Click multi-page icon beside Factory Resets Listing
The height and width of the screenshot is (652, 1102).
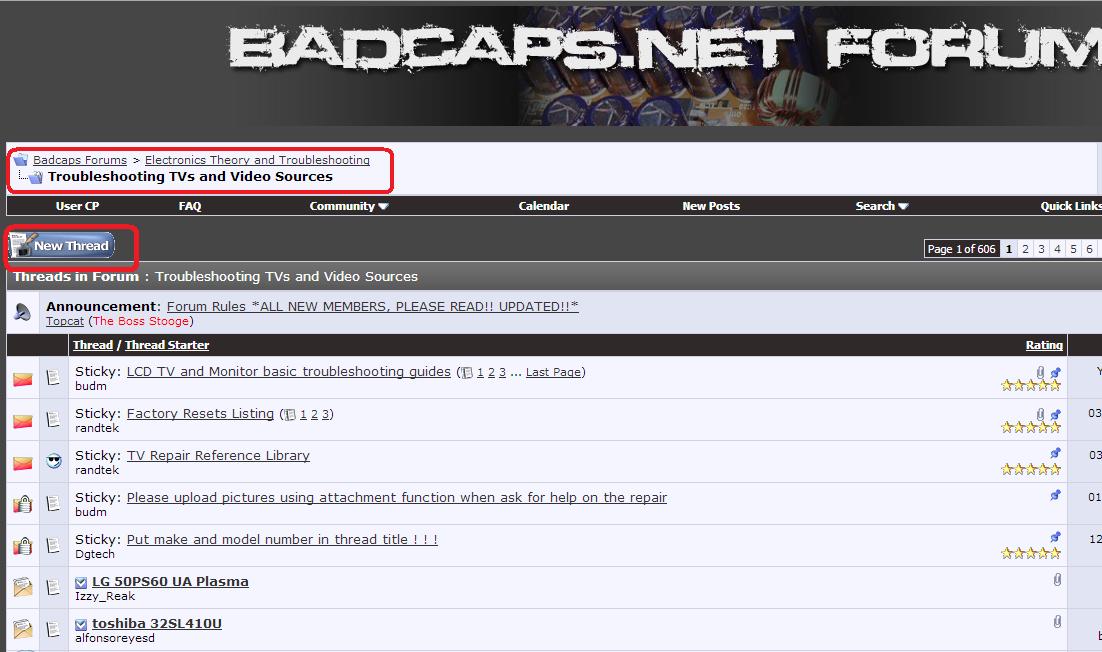coord(289,415)
